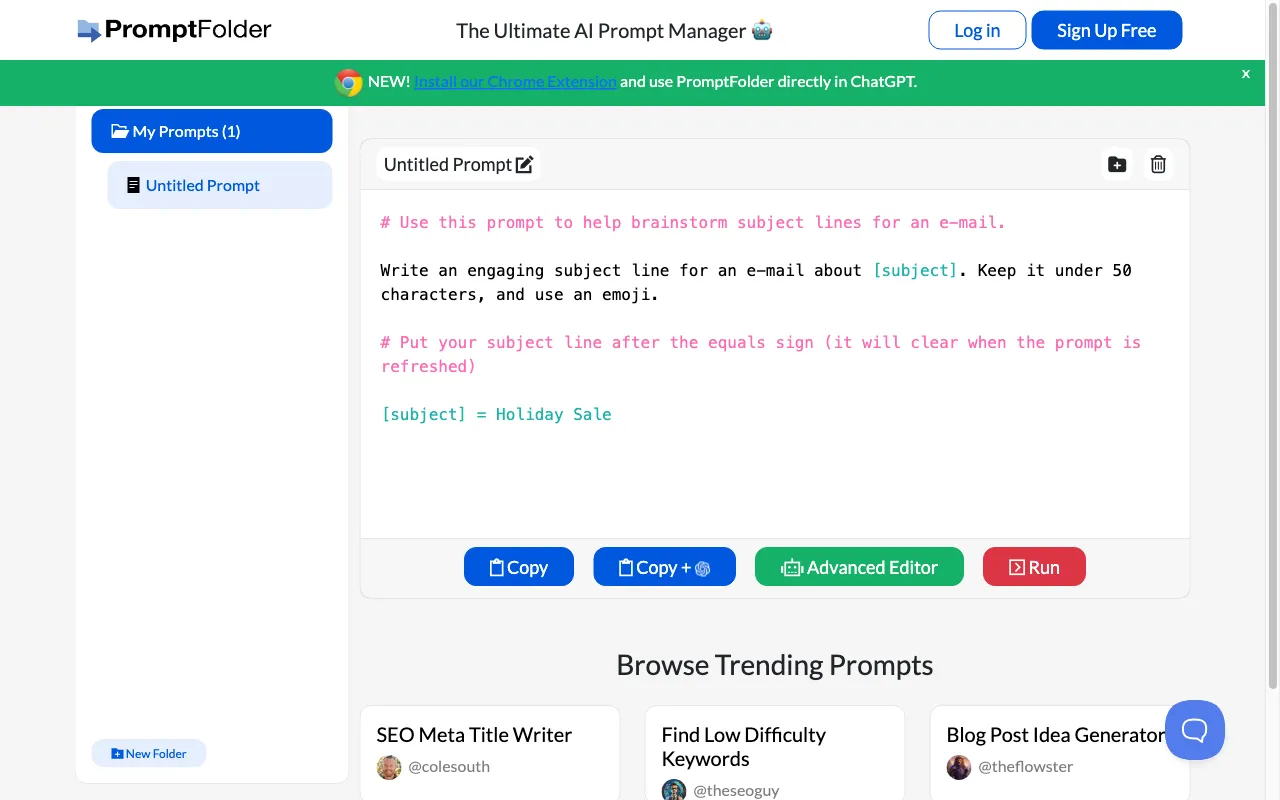Click the Chrome icon in green banner

(349, 82)
